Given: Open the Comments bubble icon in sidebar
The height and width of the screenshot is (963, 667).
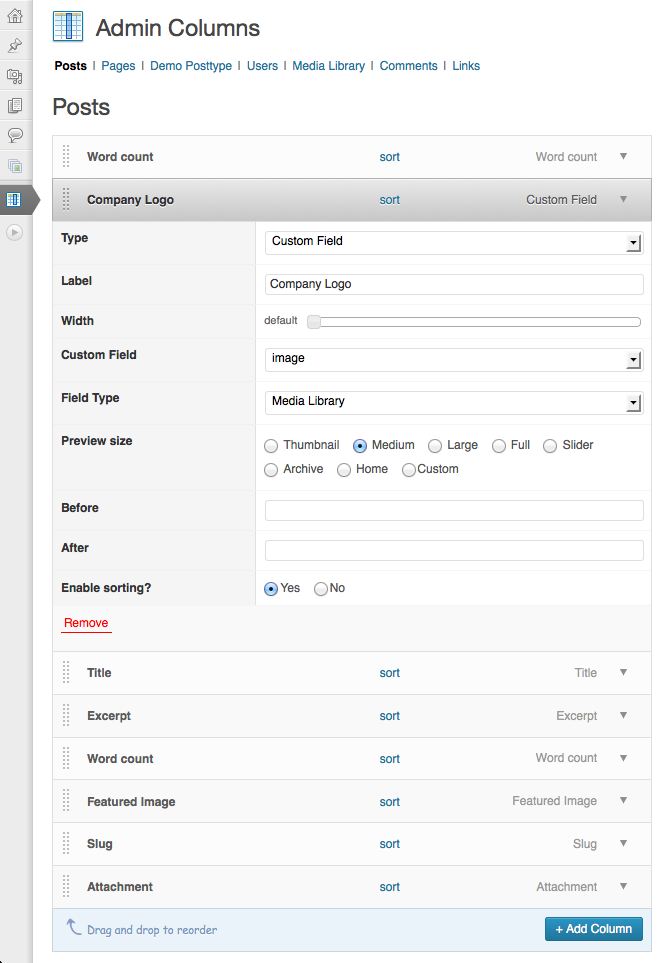Looking at the screenshot, I should coord(15,135).
